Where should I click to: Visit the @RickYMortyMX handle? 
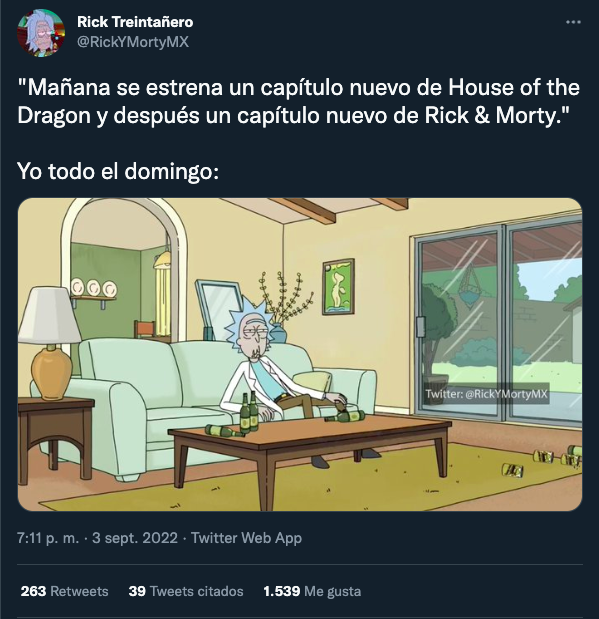(x=133, y=42)
